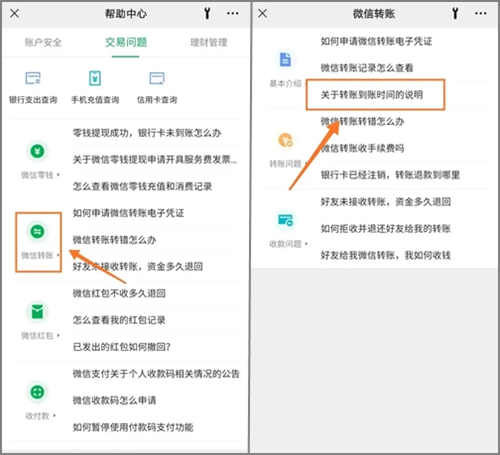Open 零钱提现成功，银行卡未到账怎么办

tap(147, 133)
